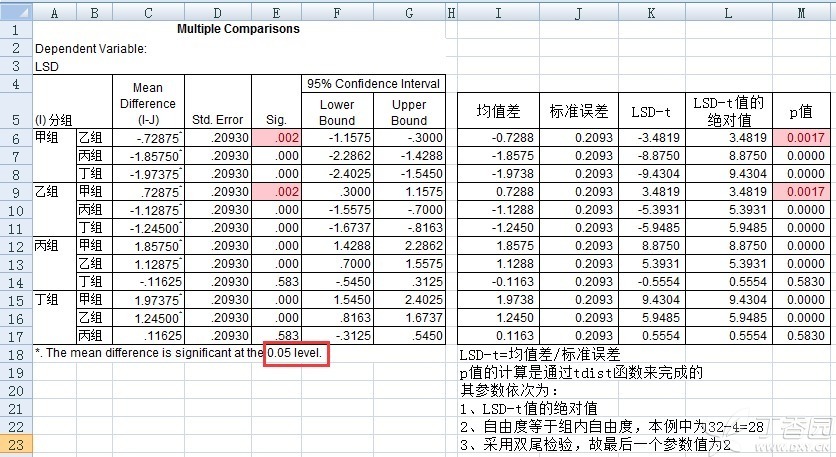Click the 'Mean Difference (I-J)' header

click(148, 103)
